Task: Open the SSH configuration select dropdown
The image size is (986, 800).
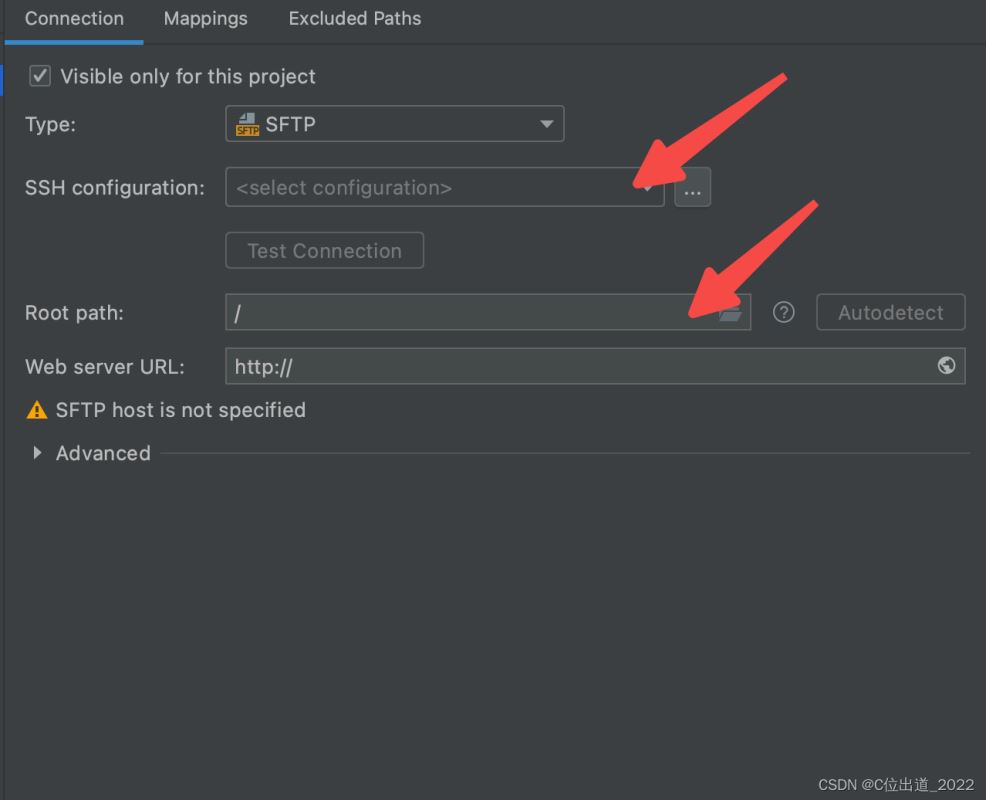Action: pos(445,187)
